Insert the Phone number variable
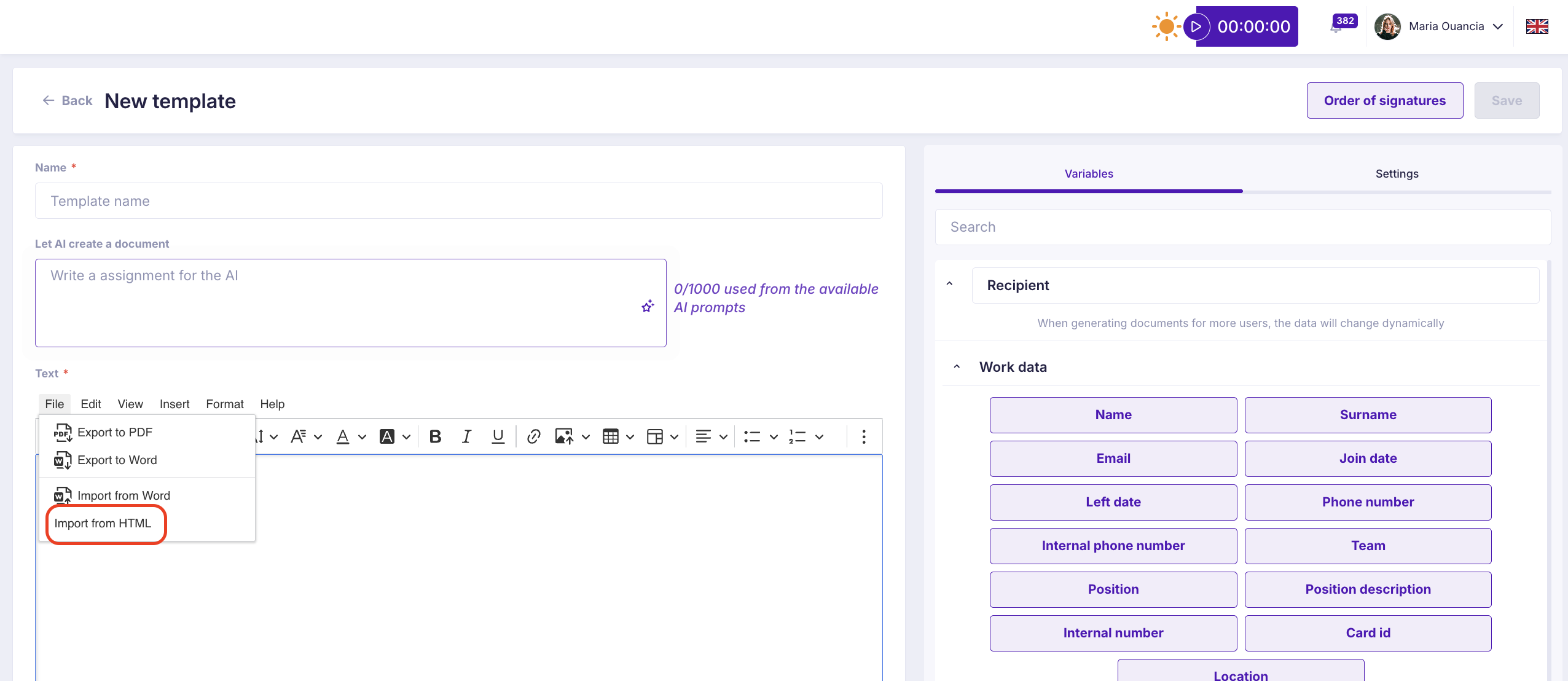This screenshot has width=1568, height=681. 1368,502
